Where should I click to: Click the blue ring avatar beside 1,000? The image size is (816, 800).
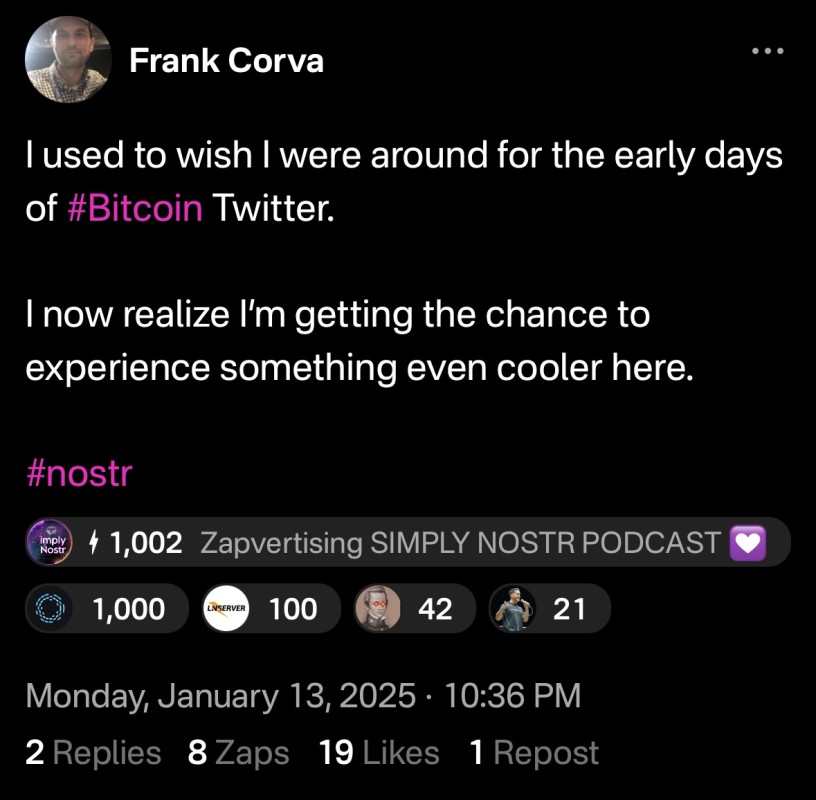tap(48, 608)
